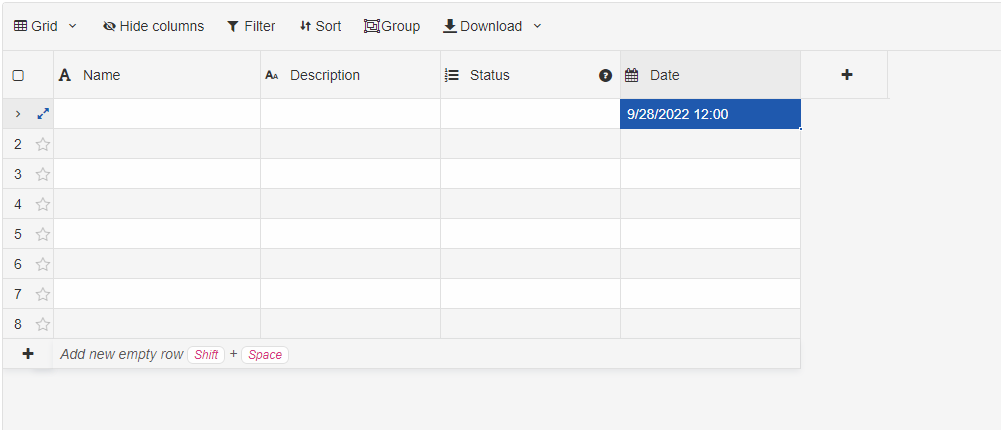1001x430 pixels.
Task: Click the Date cell in row 8
Action: point(711,324)
